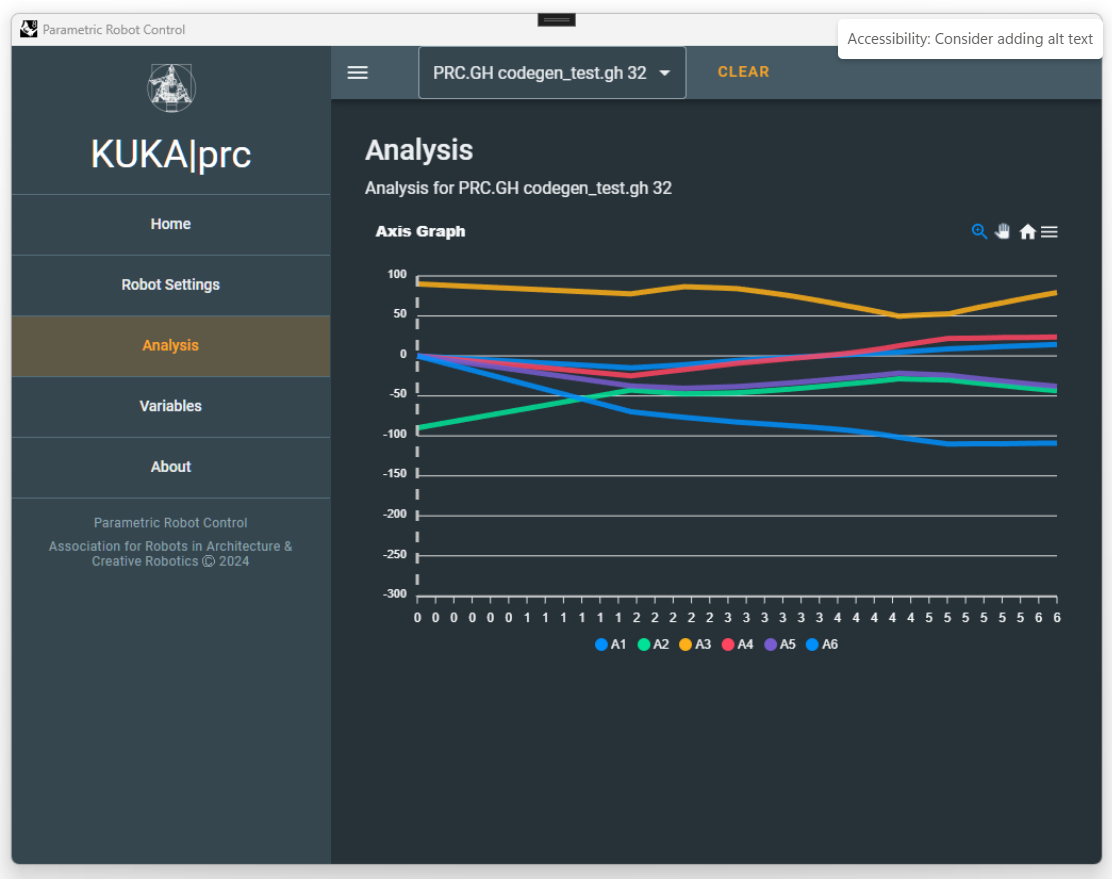Toggle A4 series in legend
This screenshot has width=1112, height=879.
738,644
